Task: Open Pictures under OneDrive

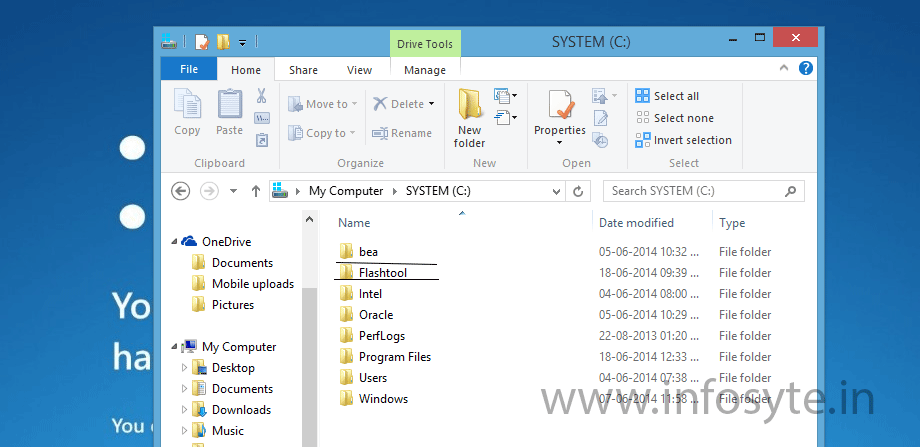Action: 223,305
